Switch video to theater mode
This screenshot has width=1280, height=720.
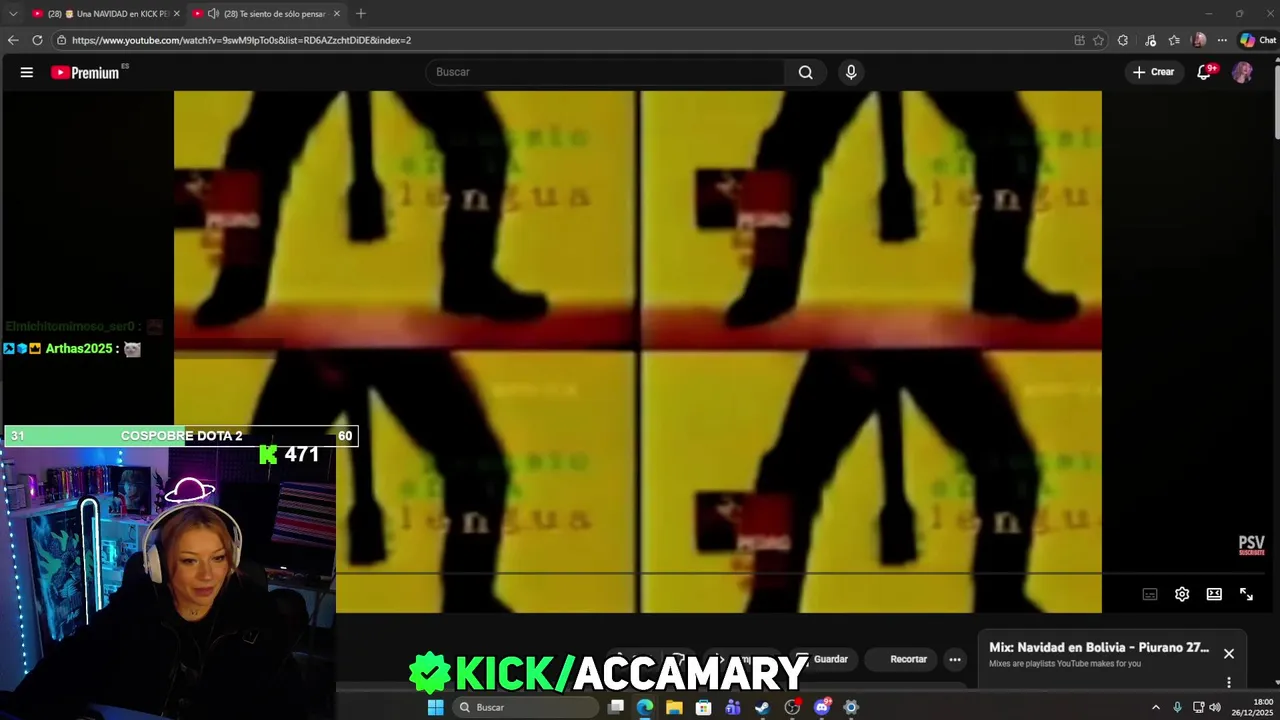[1214, 594]
